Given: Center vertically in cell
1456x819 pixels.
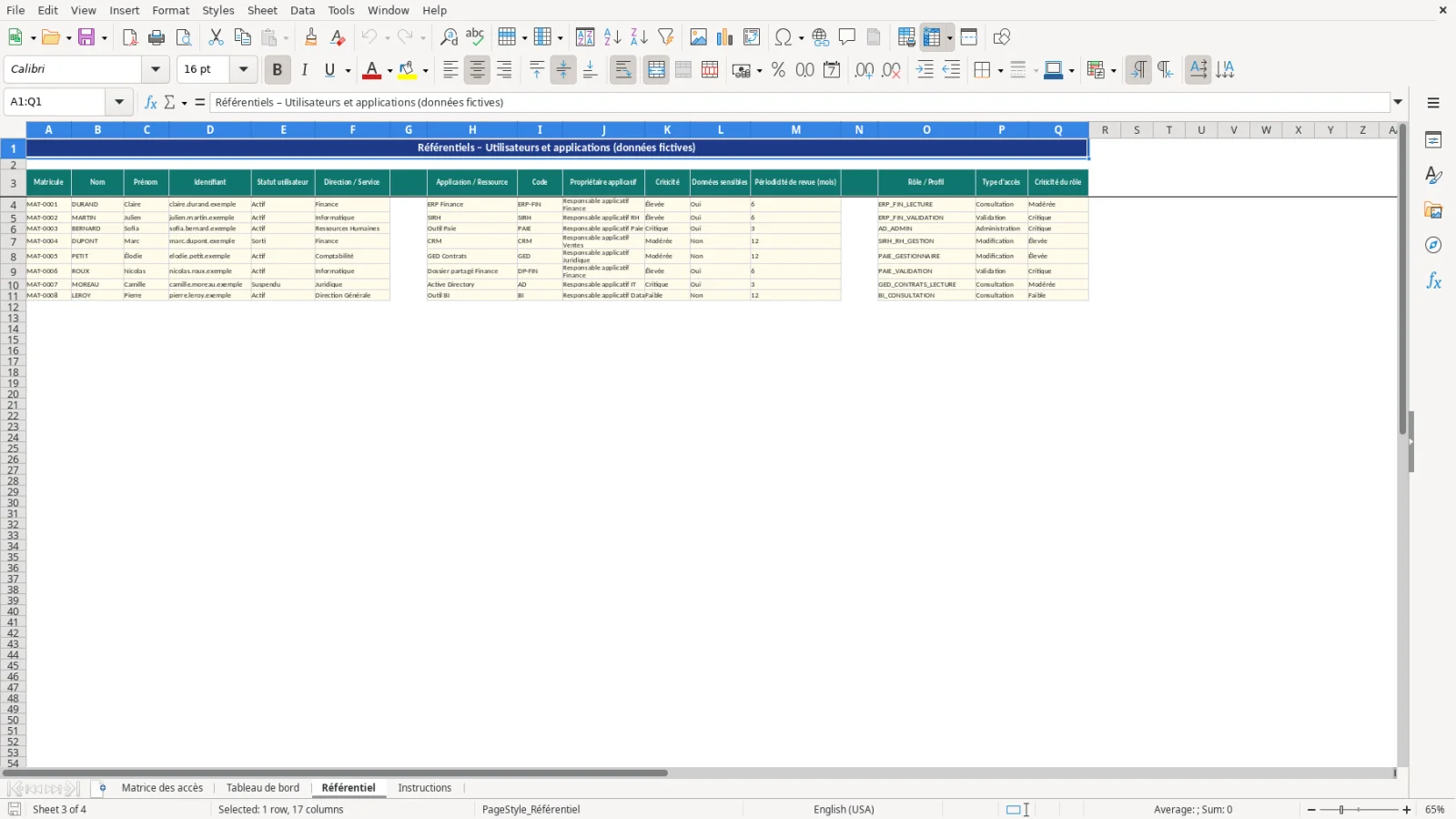Looking at the screenshot, I should click(563, 70).
